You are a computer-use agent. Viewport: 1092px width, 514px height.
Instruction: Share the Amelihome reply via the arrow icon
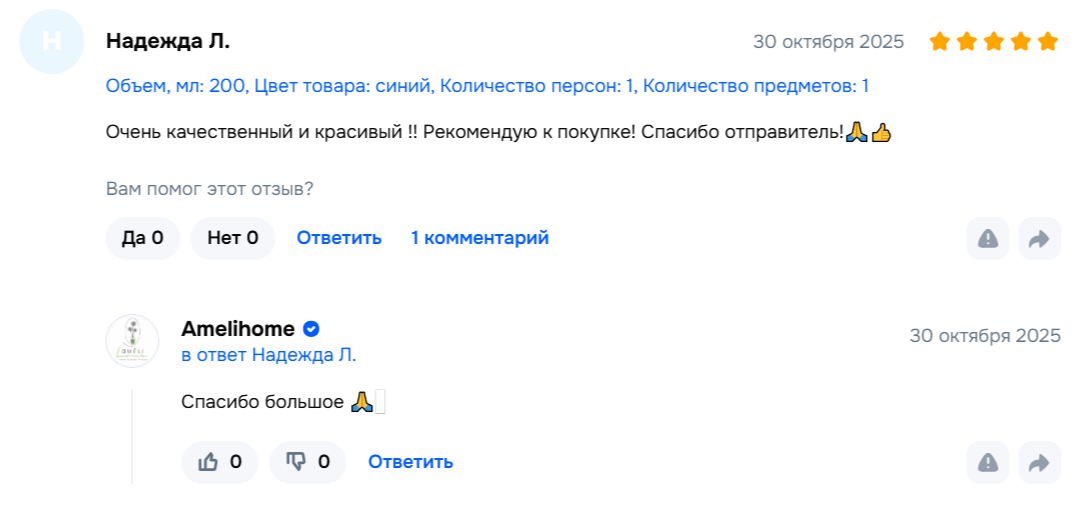point(1039,462)
